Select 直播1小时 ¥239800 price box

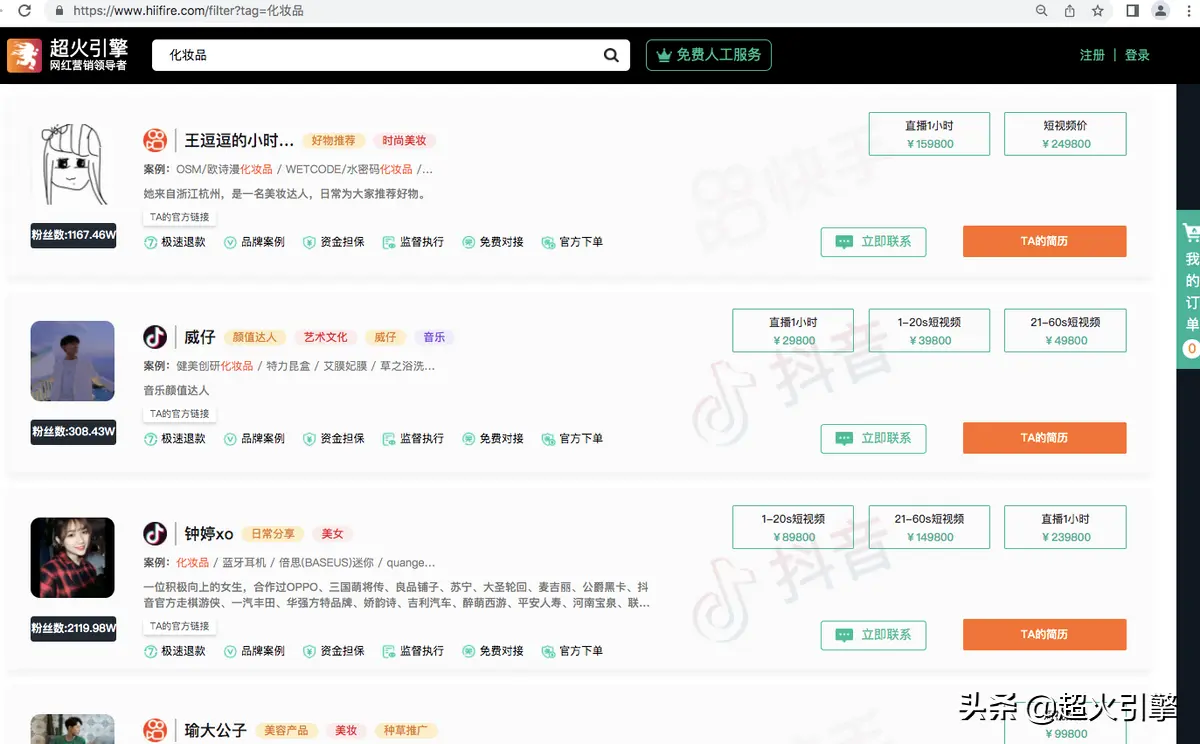coord(1065,527)
